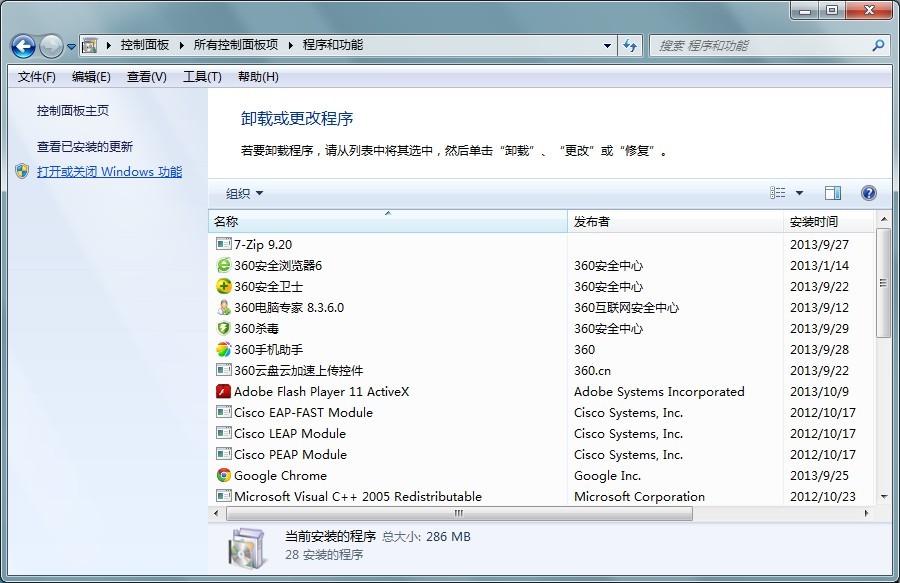
Task: Open the 组织 dropdown menu
Action: click(243, 192)
